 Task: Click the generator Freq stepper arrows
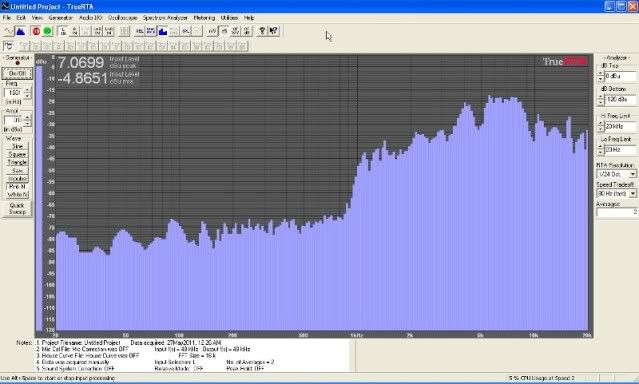[x=27, y=93]
